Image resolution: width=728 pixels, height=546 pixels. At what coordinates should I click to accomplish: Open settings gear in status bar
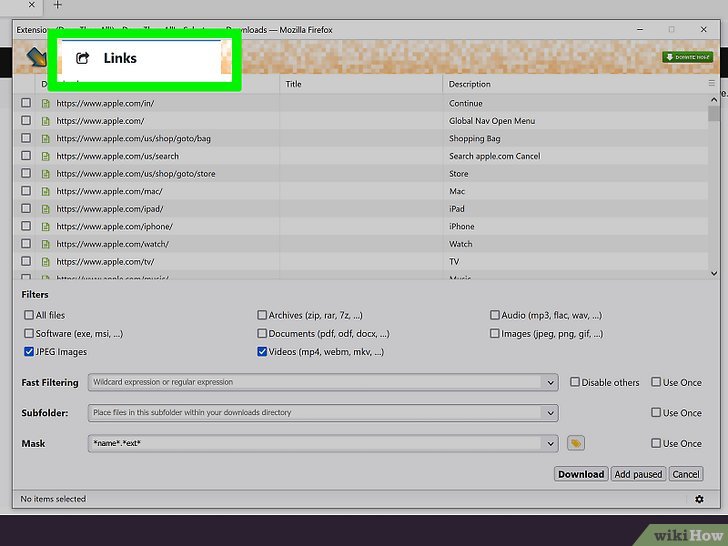[699, 499]
